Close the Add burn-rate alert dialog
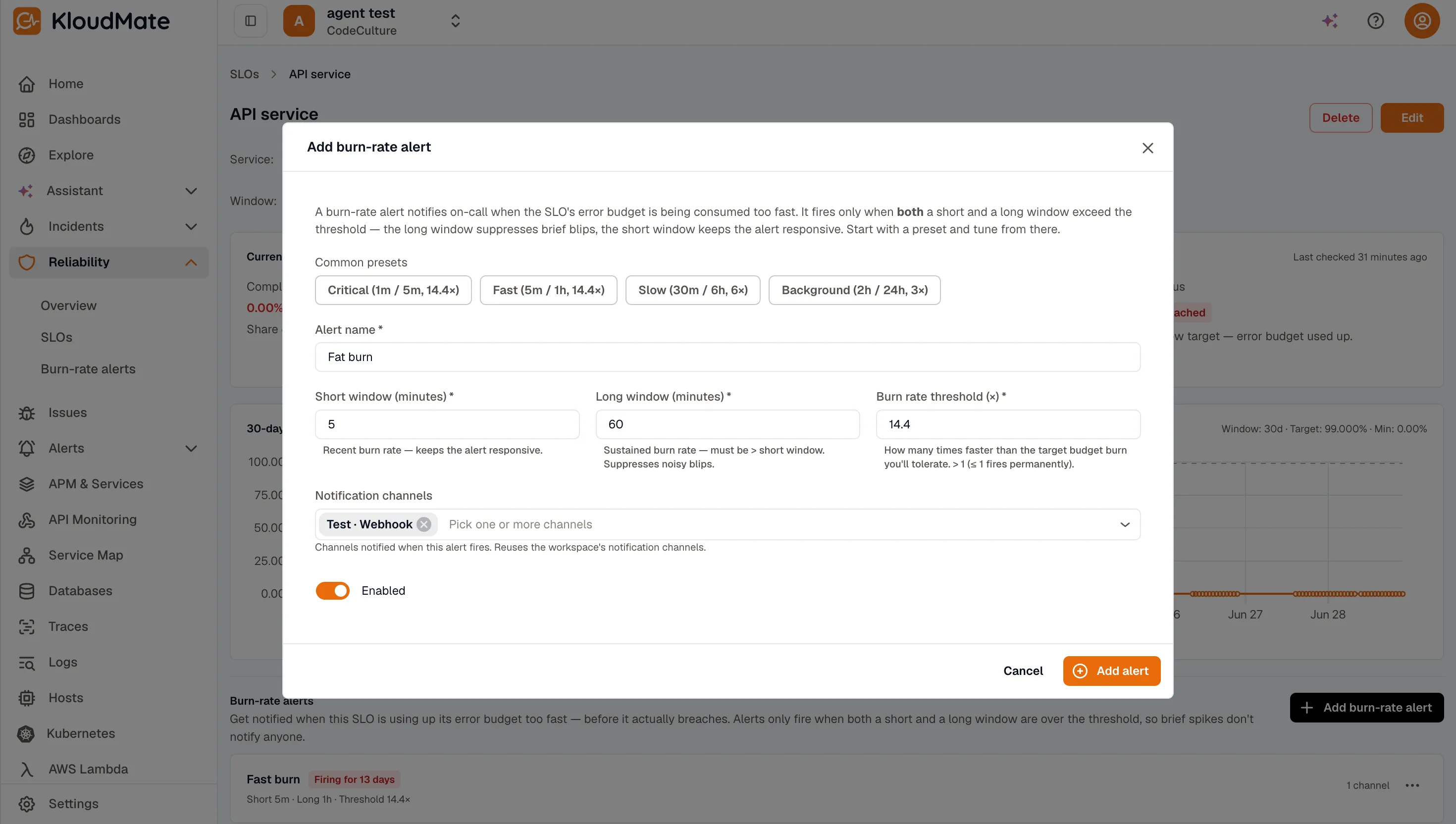The height and width of the screenshot is (824, 1456). [x=1147, y=148]
